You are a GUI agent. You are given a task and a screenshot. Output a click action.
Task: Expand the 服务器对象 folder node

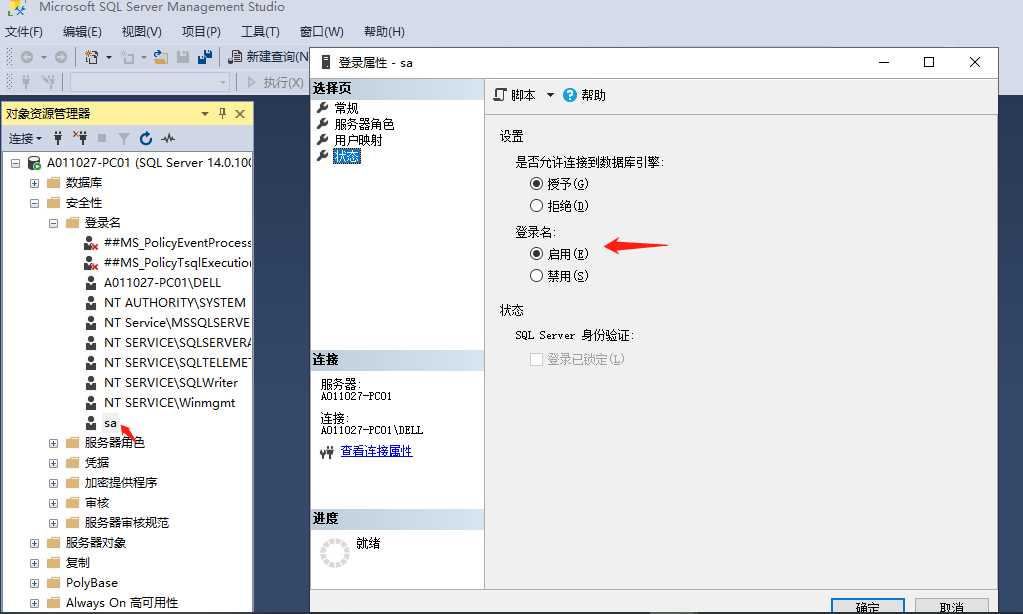tap(35, 543)
